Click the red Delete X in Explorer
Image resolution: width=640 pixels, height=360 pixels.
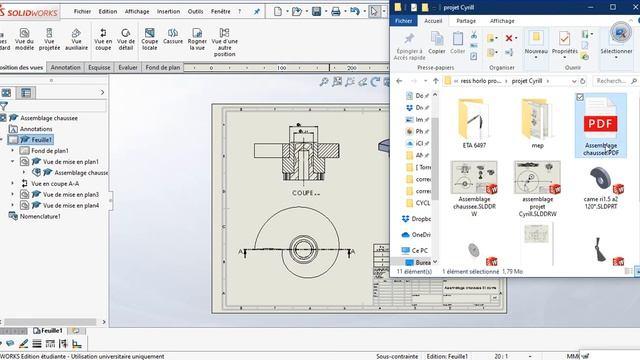pyautogui.click(x=509, y=38)
